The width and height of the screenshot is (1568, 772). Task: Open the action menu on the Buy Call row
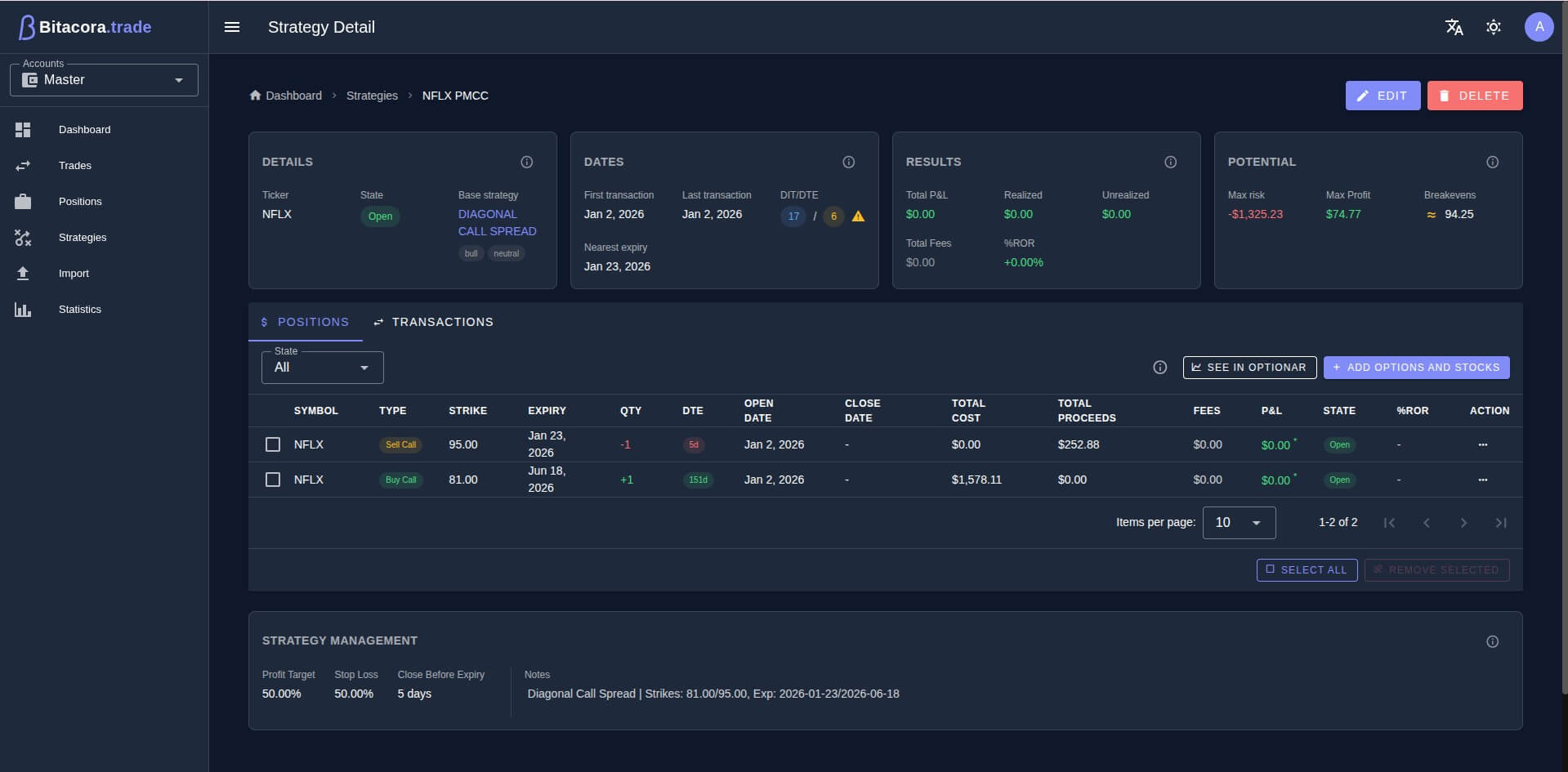[x=1483, y=480]
